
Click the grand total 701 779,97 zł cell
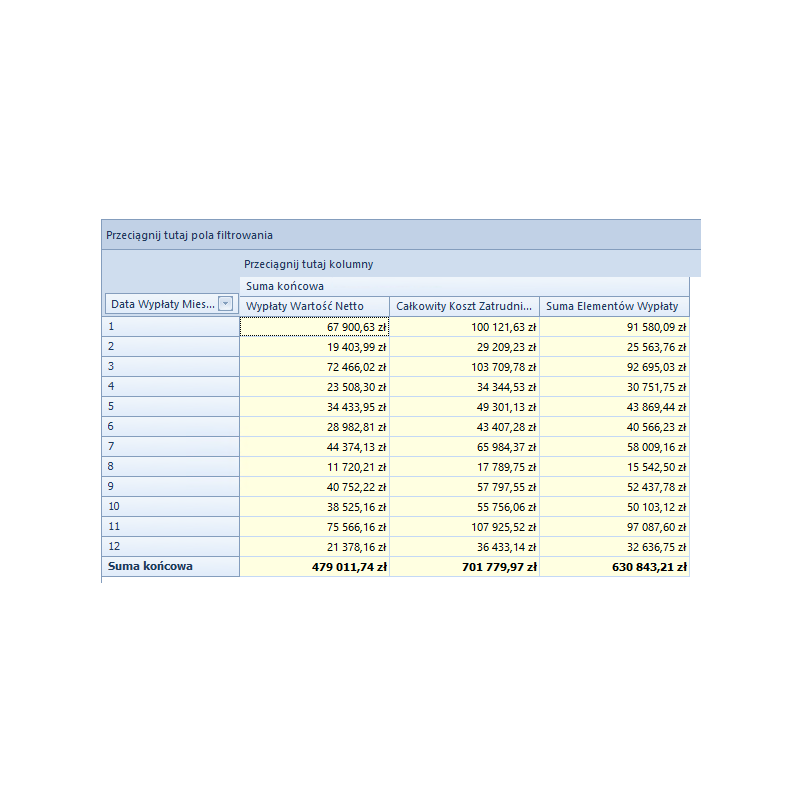coord(464,566)
